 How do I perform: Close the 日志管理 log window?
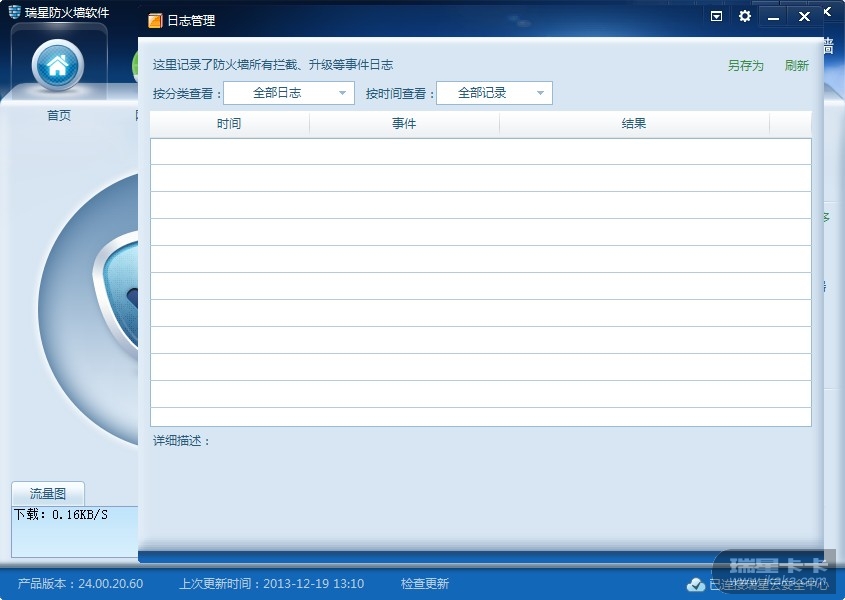click(804, 17)
